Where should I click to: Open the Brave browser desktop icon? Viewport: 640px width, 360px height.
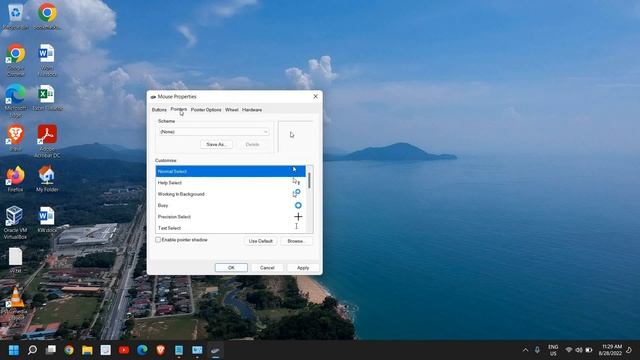click(16, 138)
